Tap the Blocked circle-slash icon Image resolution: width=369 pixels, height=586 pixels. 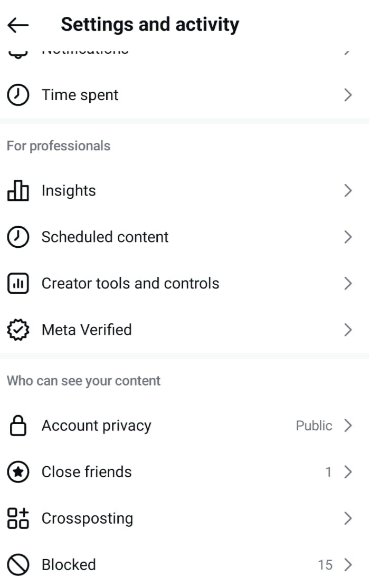[18, 565]
